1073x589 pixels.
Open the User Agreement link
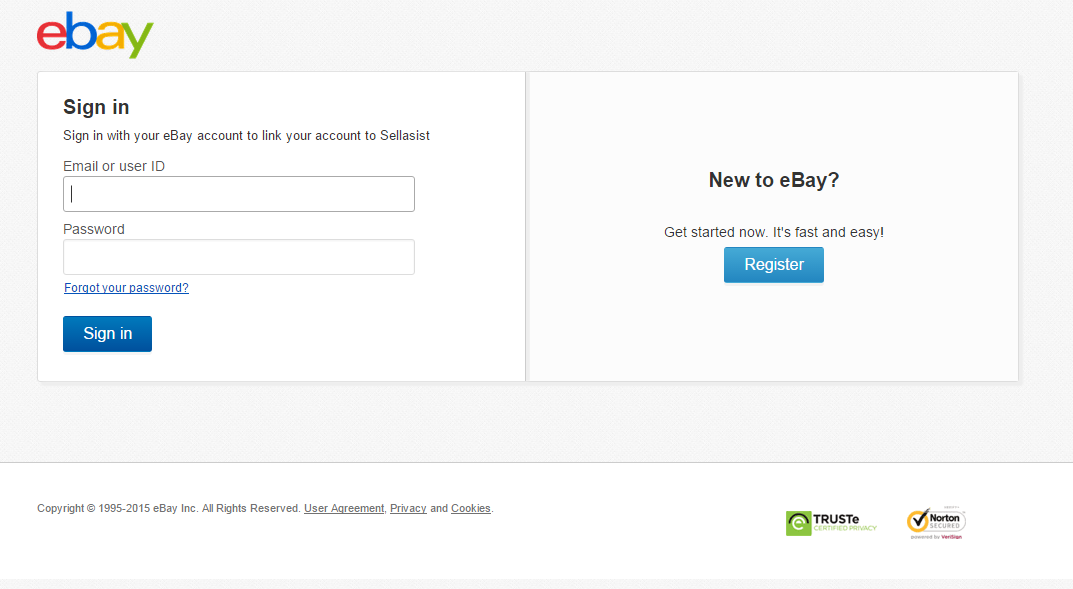pyautogui.click(x=344, y=508)
